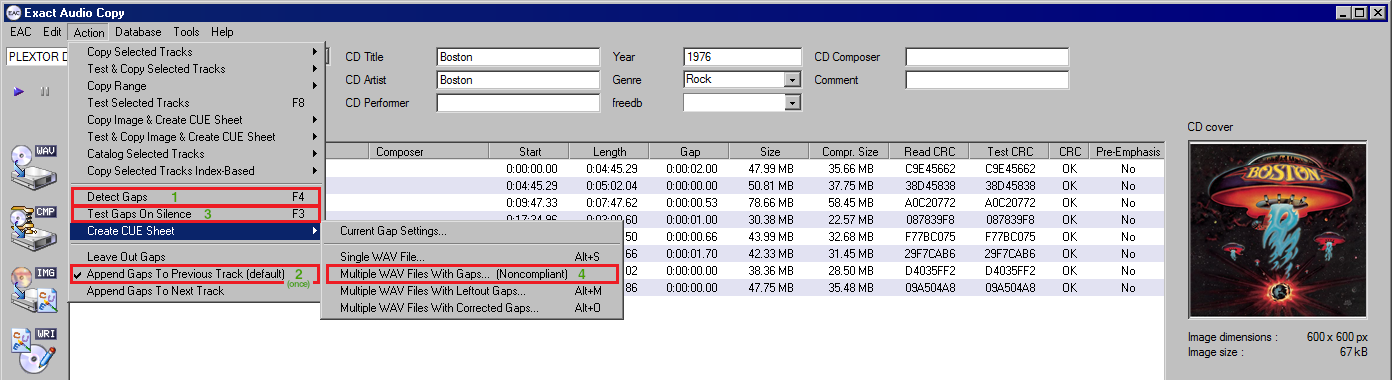Click the CD Title field
1392x380 pixels.
[x=518, y=57]
